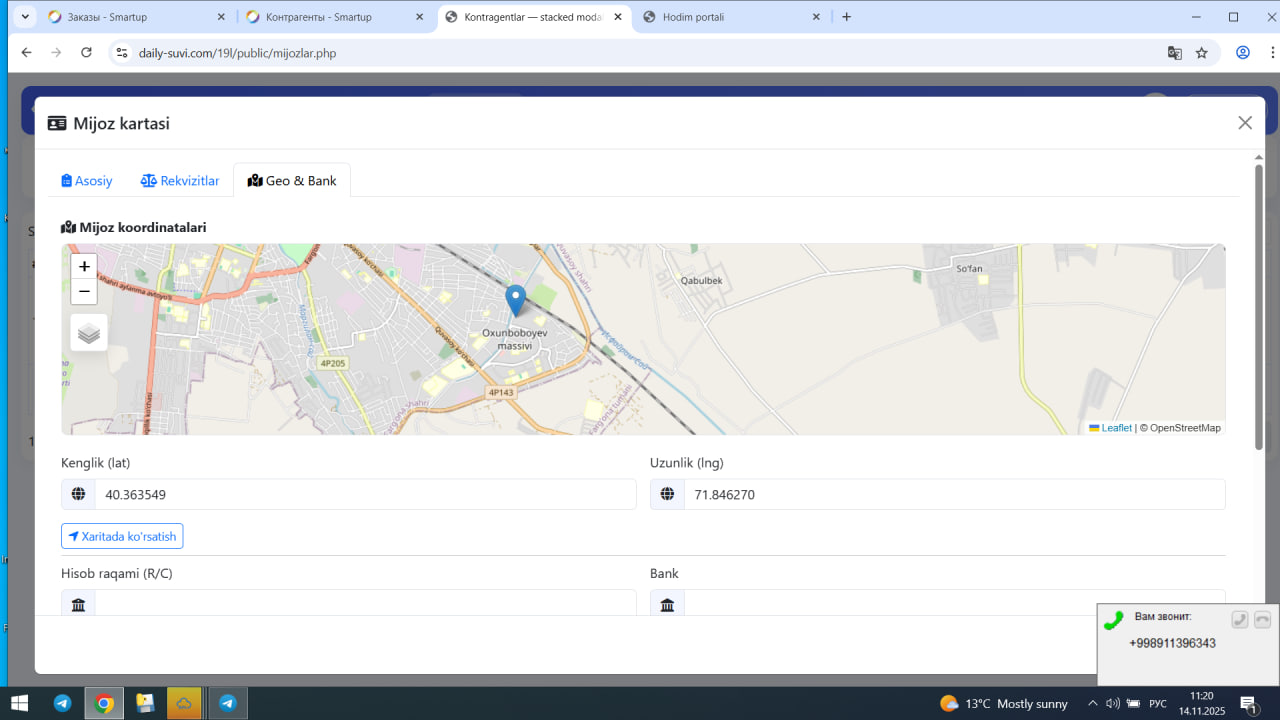Zoom in on the map
The height and width of the screenshot is (720, 1280).
tap(84, 267)
